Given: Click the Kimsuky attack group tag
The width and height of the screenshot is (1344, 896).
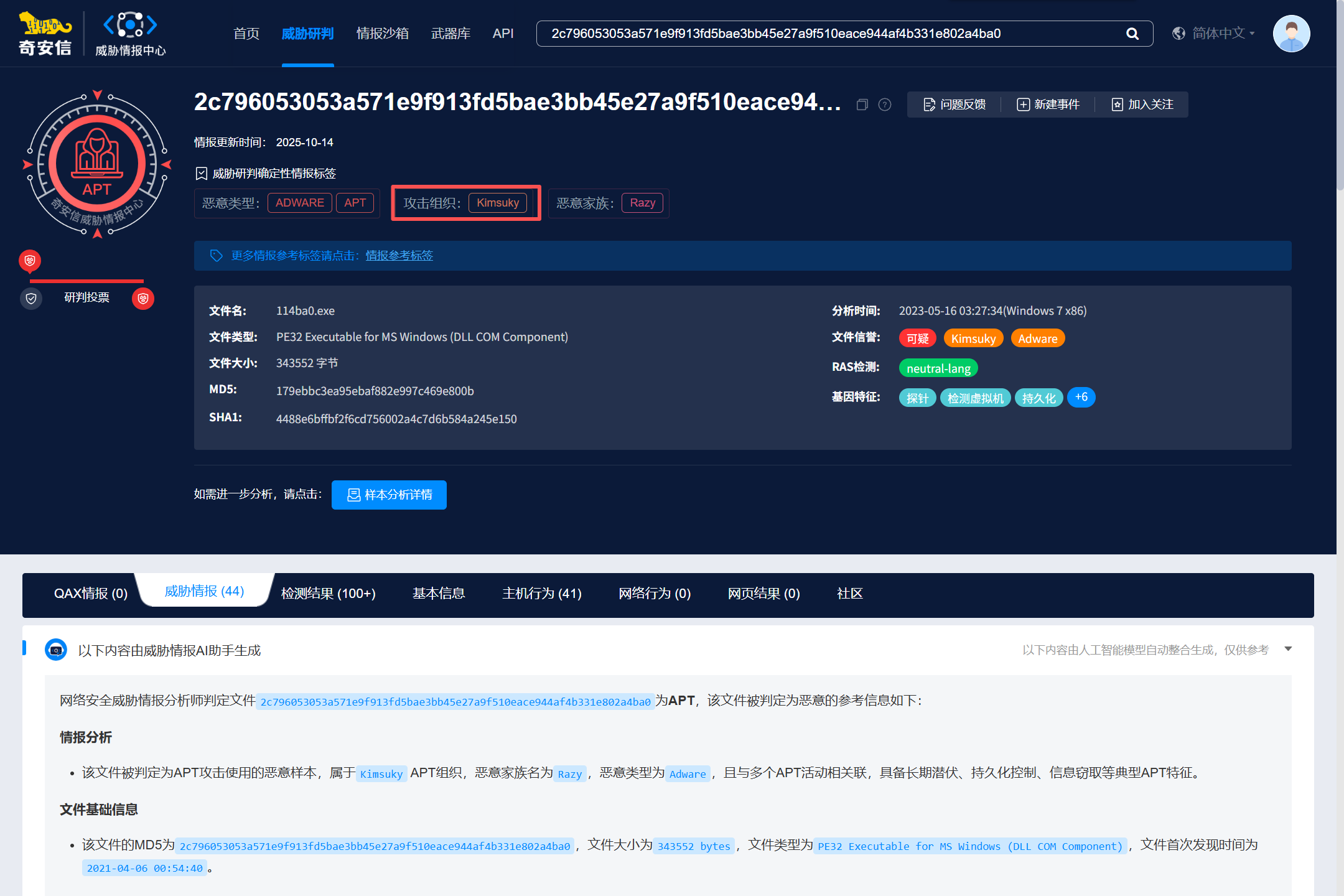Looking at the screenshot, I should (498, 203).
